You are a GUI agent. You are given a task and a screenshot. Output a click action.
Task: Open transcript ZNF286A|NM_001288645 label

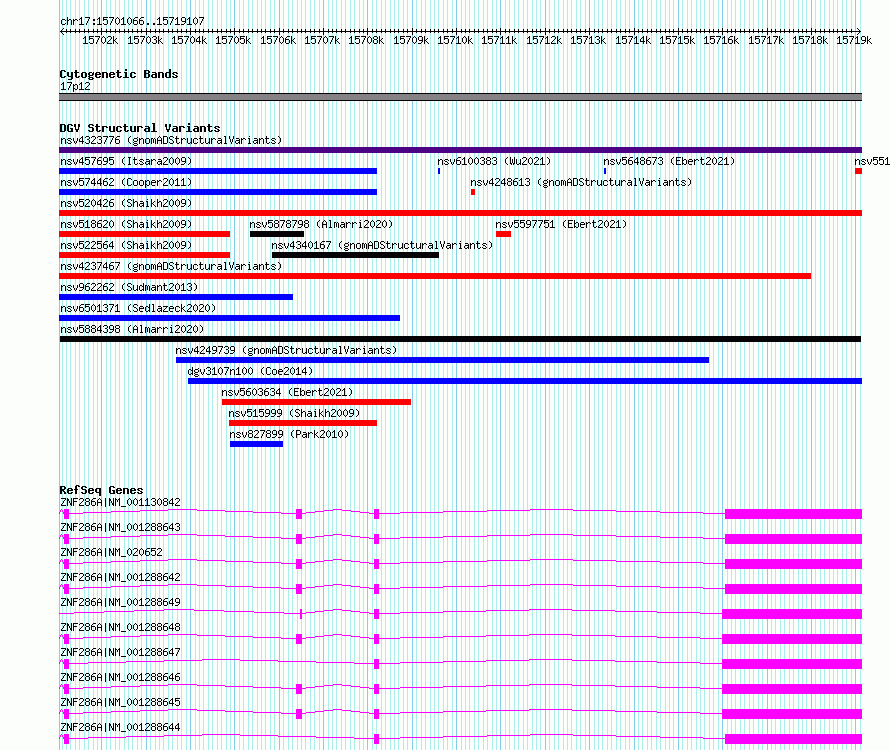(120, 702)
